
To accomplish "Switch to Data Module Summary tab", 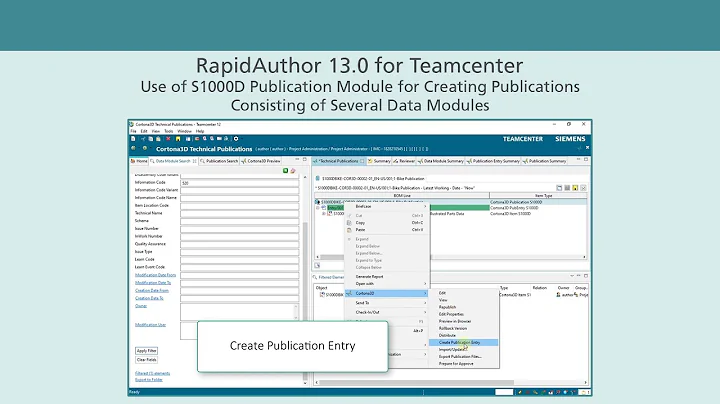I will [x=440, y=161].
